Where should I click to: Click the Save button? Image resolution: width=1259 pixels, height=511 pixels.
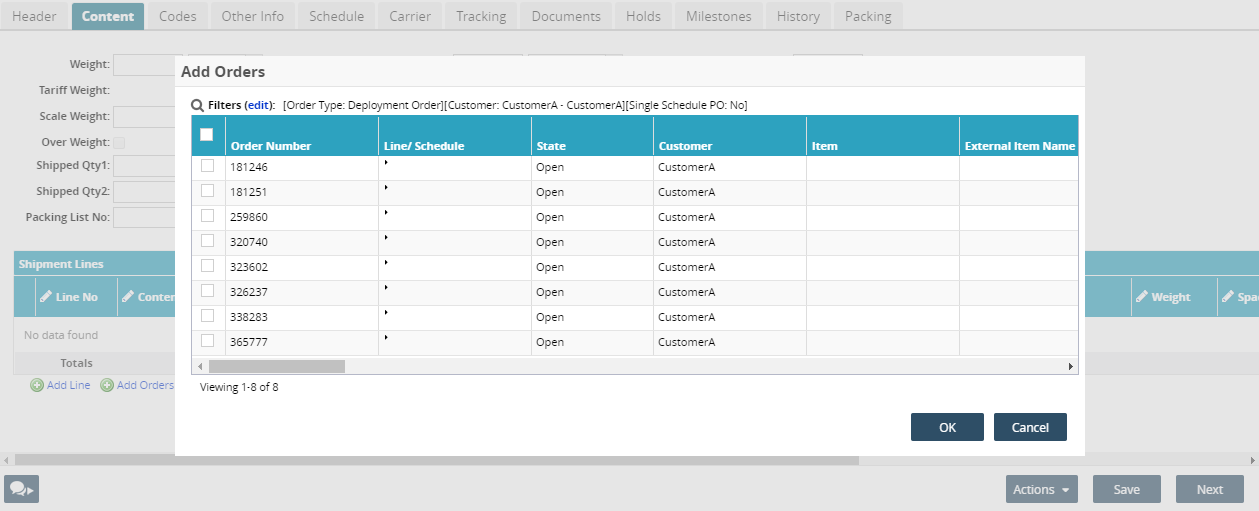tap(1127, 489)
